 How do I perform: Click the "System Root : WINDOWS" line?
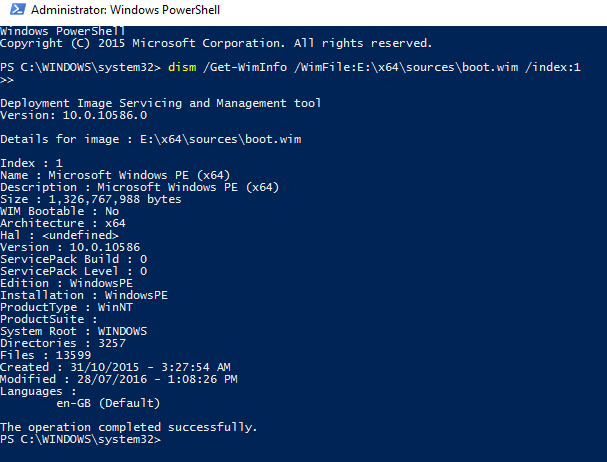click(74, 331)
